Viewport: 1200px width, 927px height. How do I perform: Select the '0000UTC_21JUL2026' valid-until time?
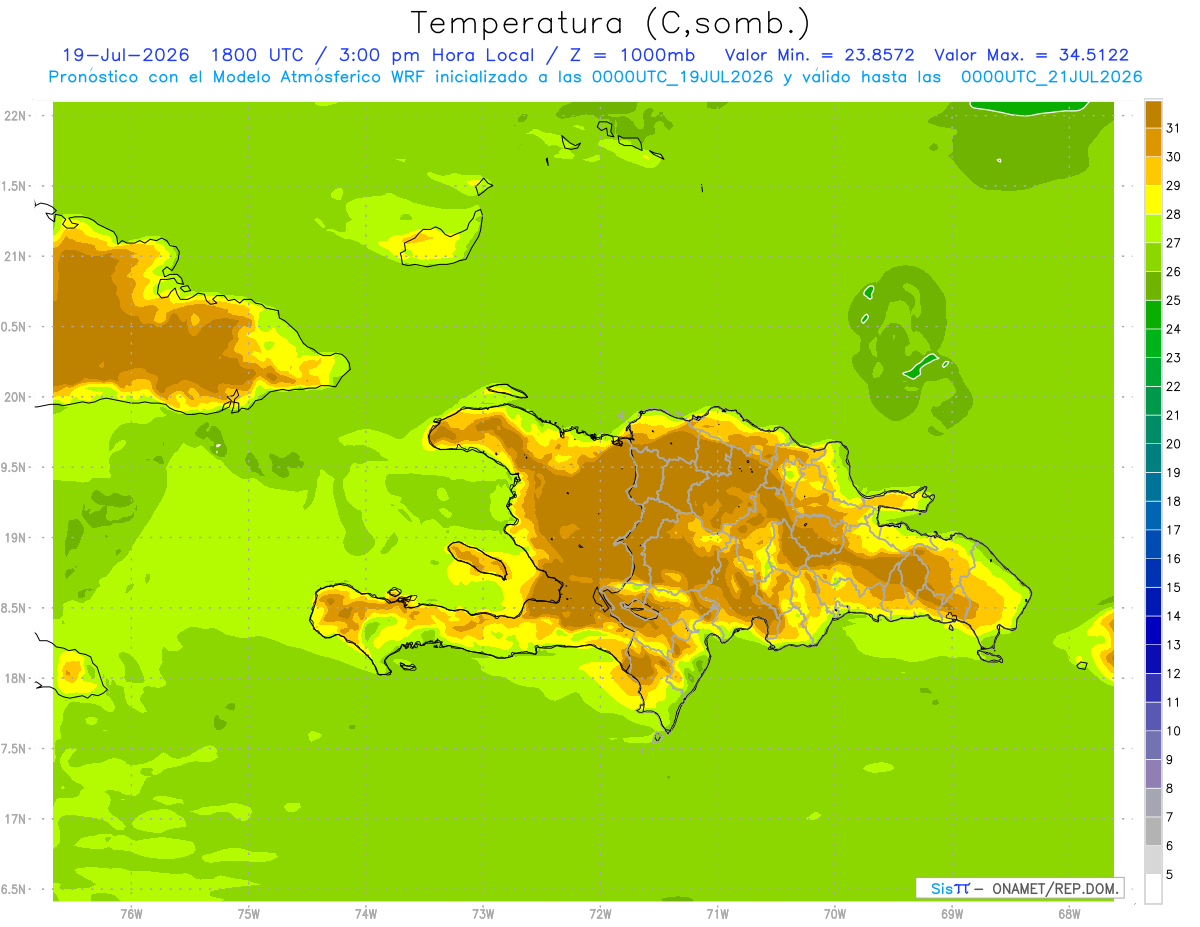tap(1051, 77)
